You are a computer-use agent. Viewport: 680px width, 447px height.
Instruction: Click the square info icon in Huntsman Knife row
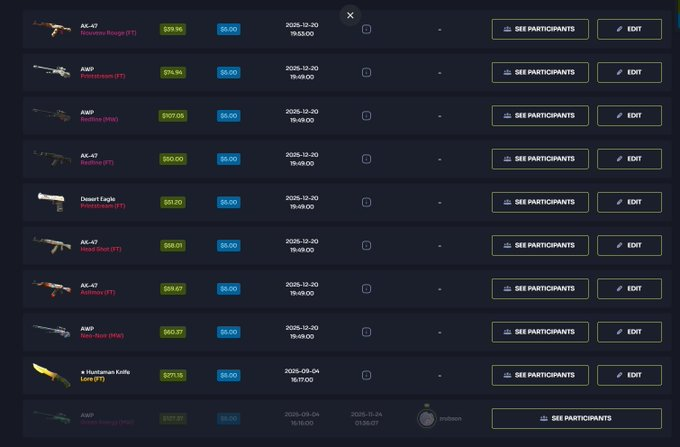click(x=366, y=375)
